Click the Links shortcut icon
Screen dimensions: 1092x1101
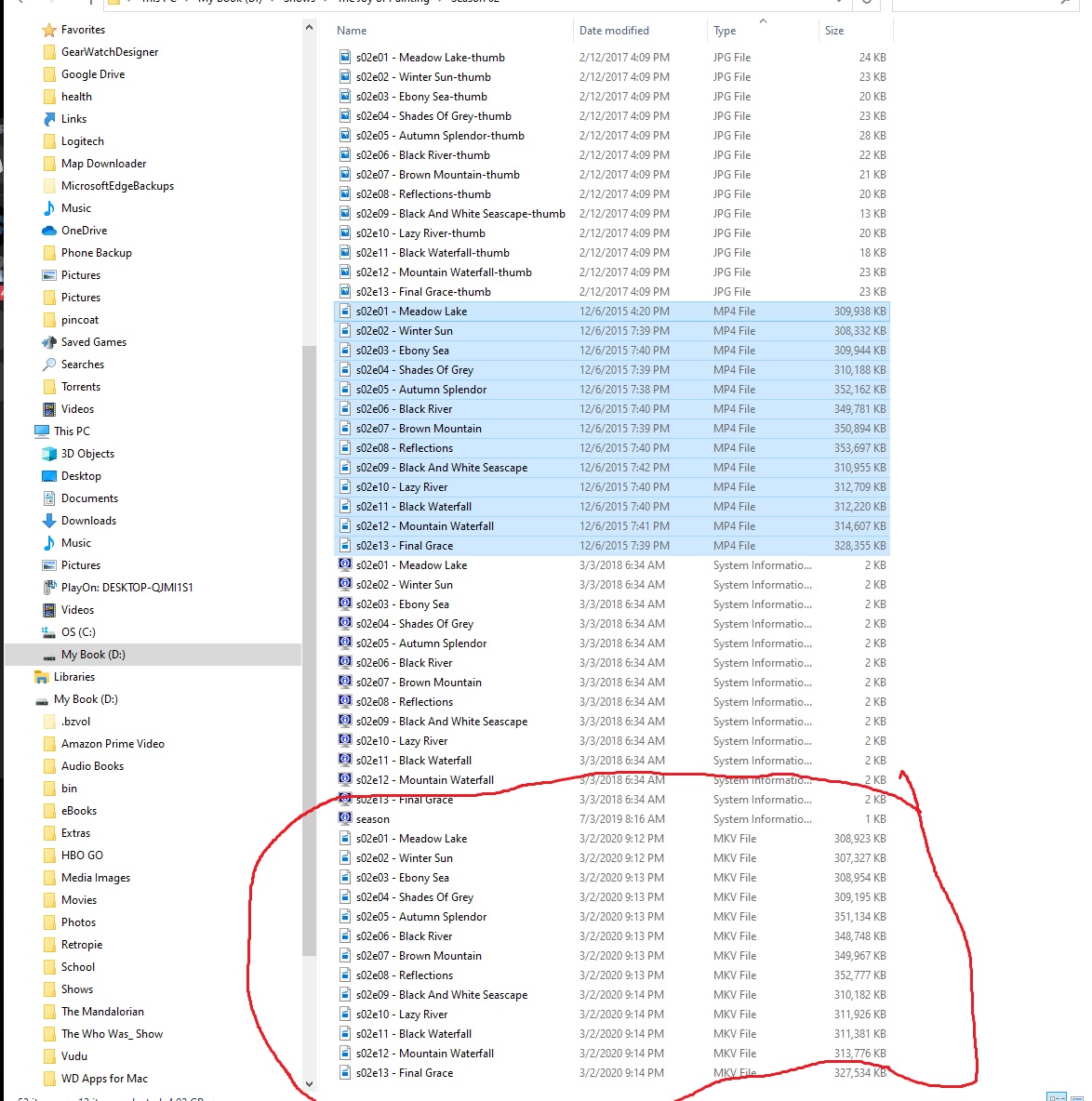point(48,119)
